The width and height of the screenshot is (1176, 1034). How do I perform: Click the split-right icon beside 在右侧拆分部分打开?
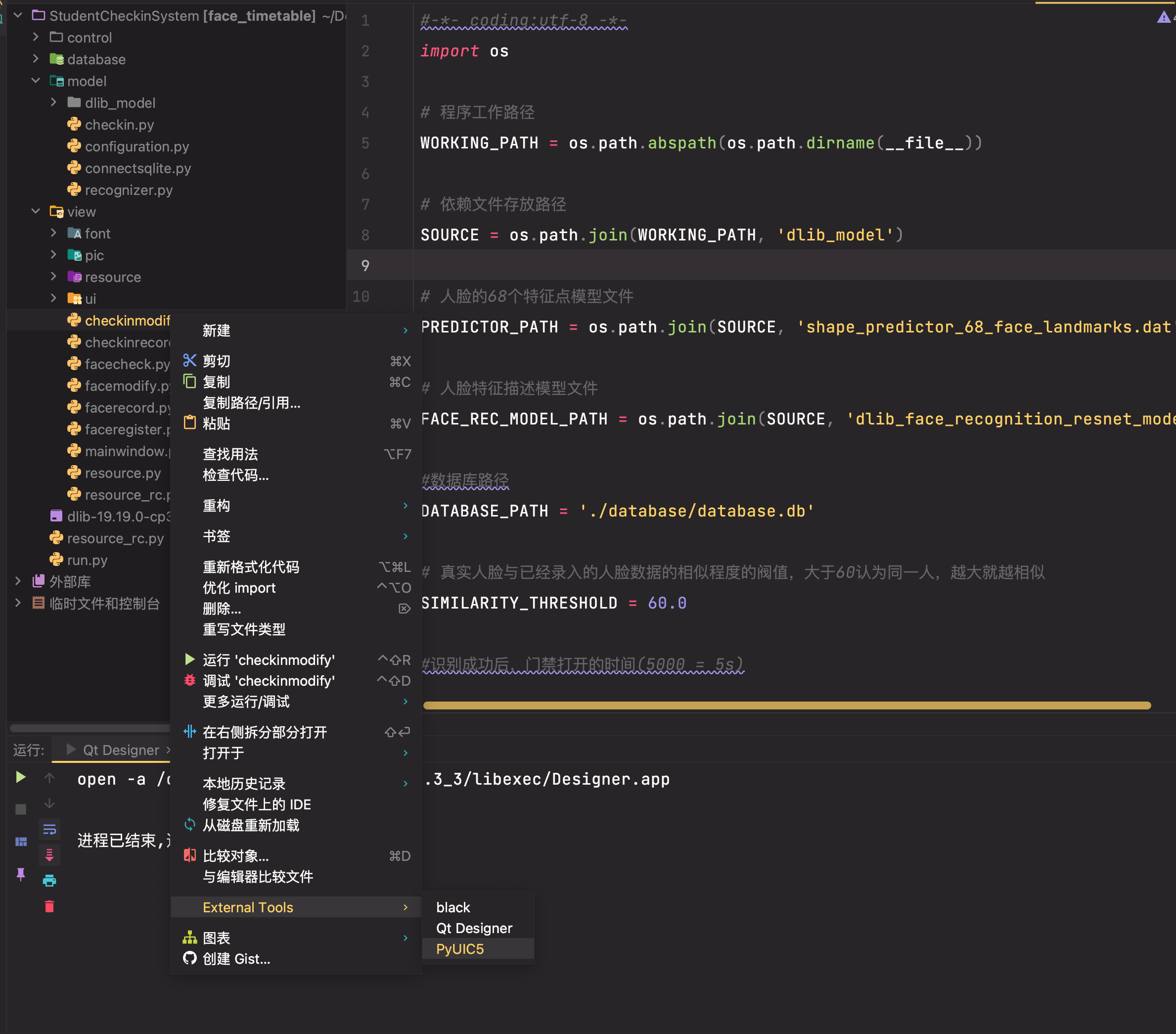(x=190, y=731)
